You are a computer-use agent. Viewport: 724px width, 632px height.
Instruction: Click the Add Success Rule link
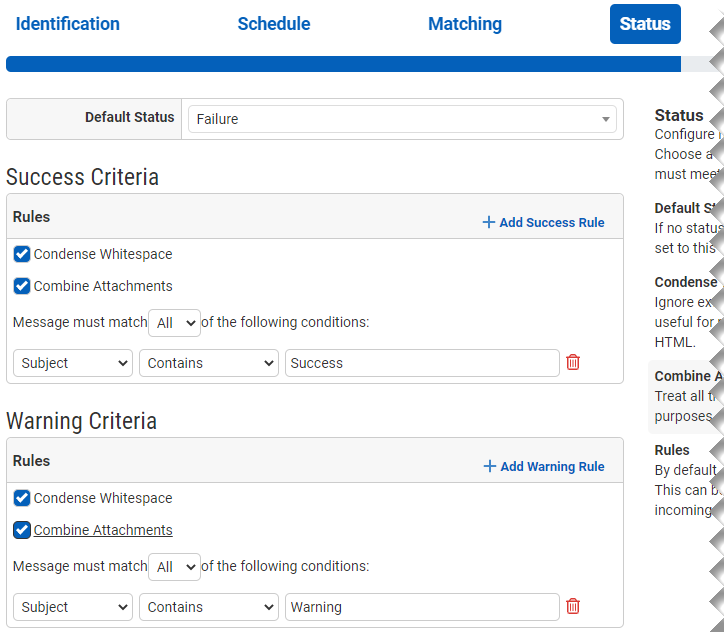pos(552,222)
